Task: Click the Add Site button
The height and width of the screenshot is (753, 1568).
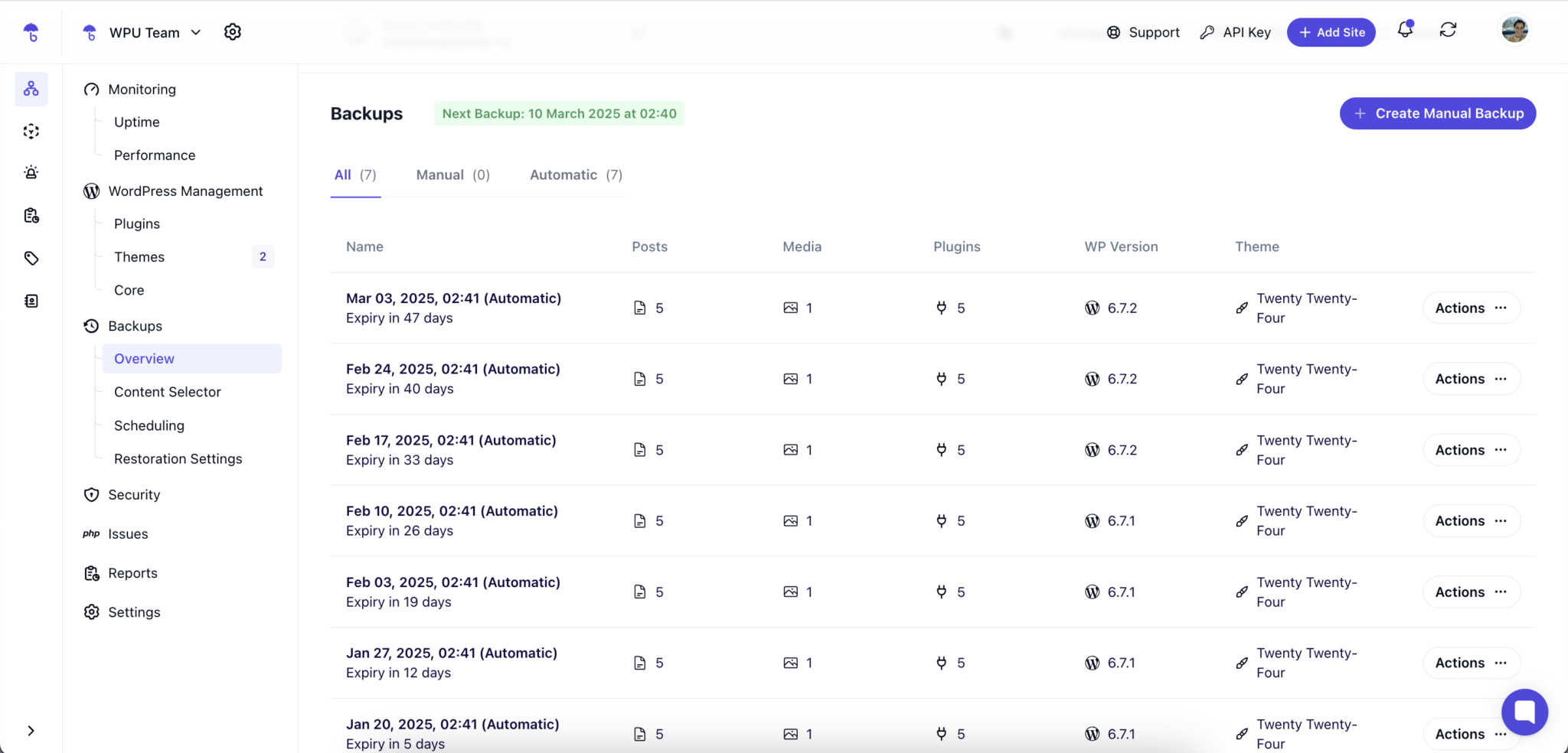Action: point(1331,32)
